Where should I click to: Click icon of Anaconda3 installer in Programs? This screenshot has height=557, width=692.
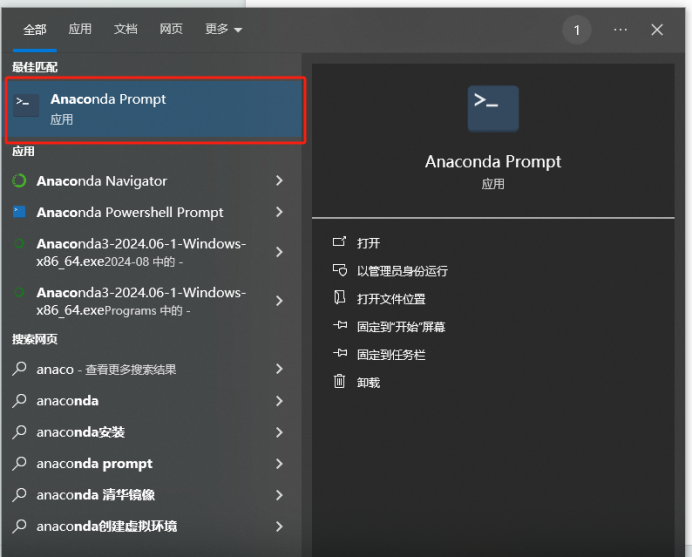coord(19,292)
